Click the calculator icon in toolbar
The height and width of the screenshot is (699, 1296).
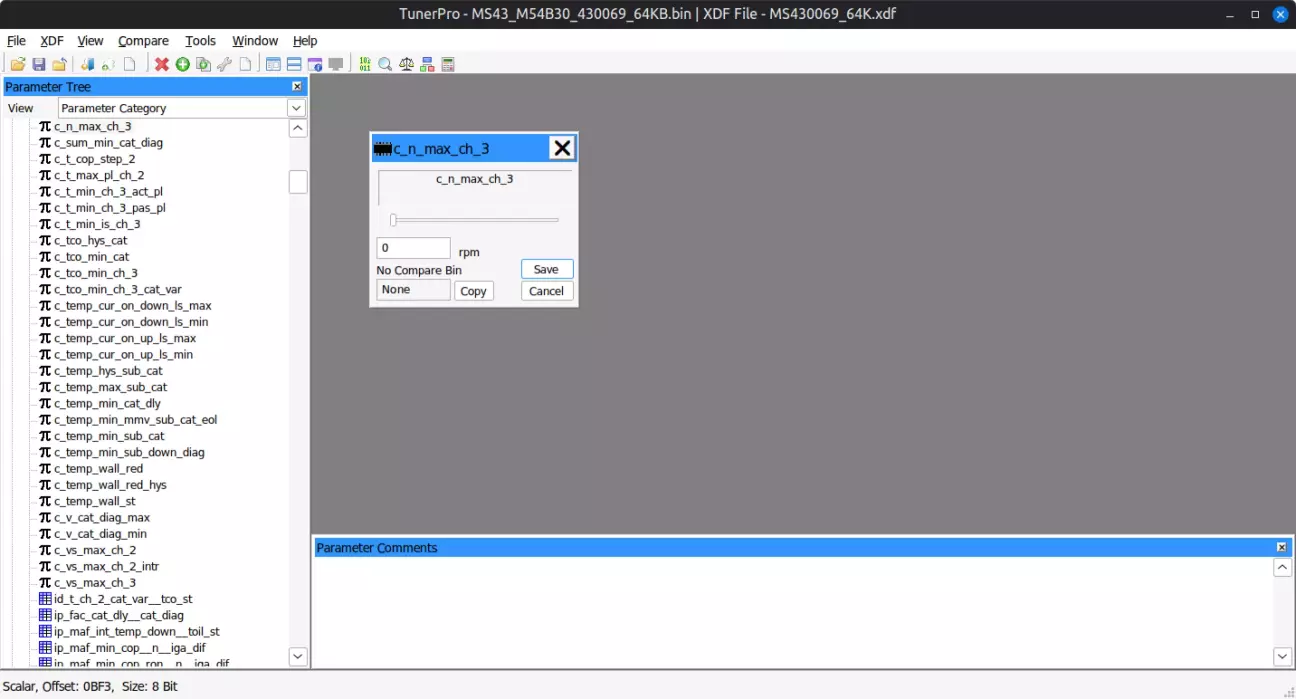click(x=448, y=65)
